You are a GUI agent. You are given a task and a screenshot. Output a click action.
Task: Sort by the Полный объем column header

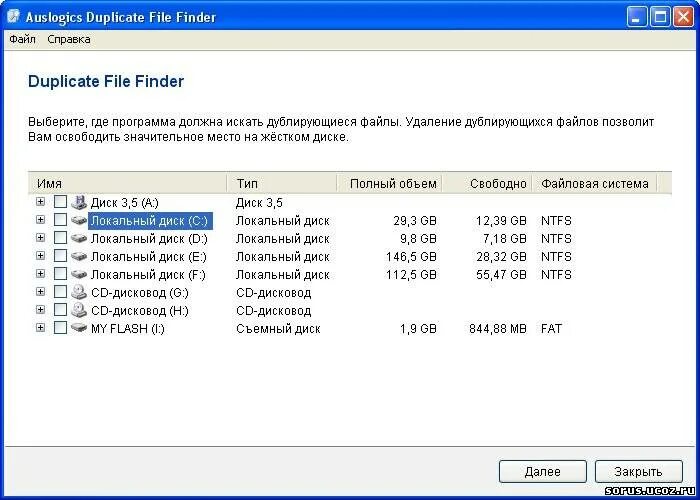(389, 183)
